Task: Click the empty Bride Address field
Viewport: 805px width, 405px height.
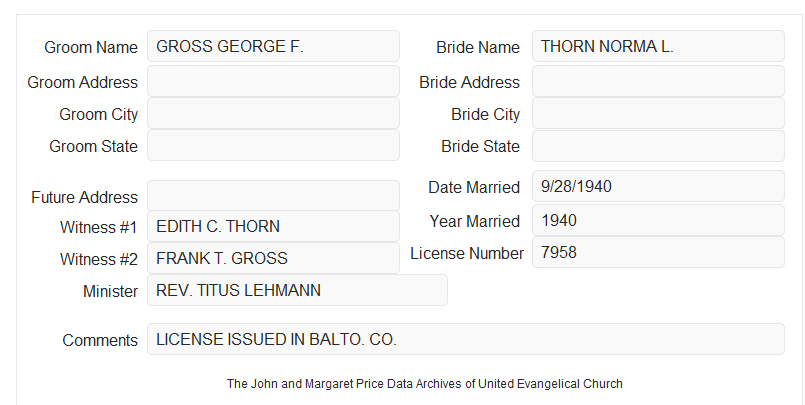Action: click(x=658, y=81)
